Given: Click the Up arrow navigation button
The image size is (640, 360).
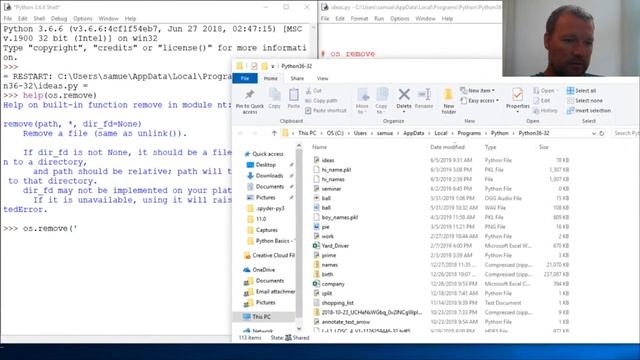Looking at the screenshot, I should point(274,133).
